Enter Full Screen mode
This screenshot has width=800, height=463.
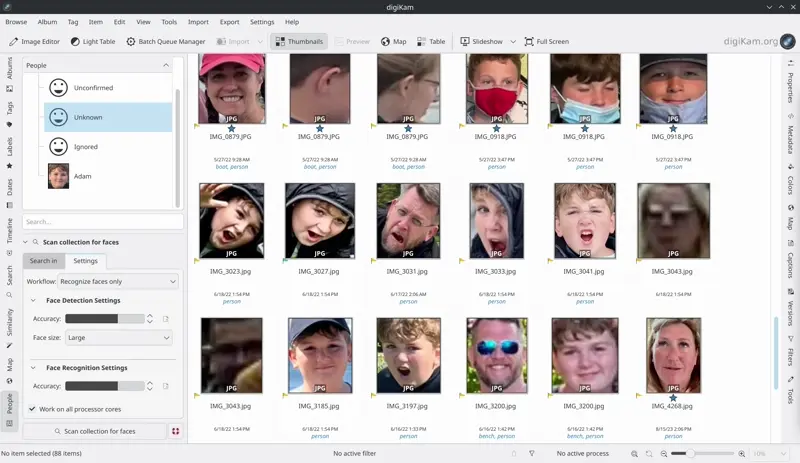(x=546, y=42)
